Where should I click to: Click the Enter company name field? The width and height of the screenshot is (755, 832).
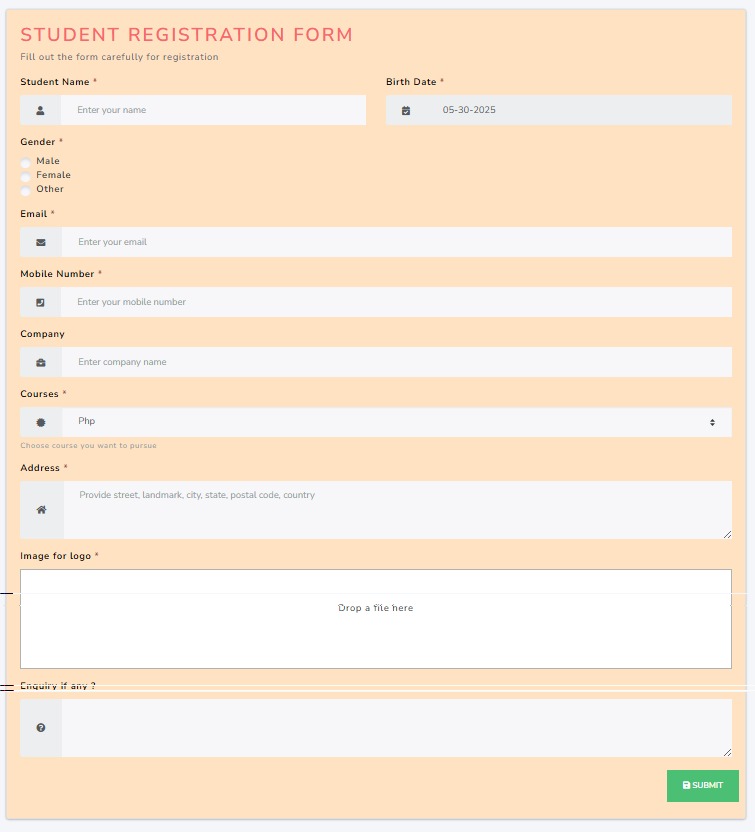(396, 362)
